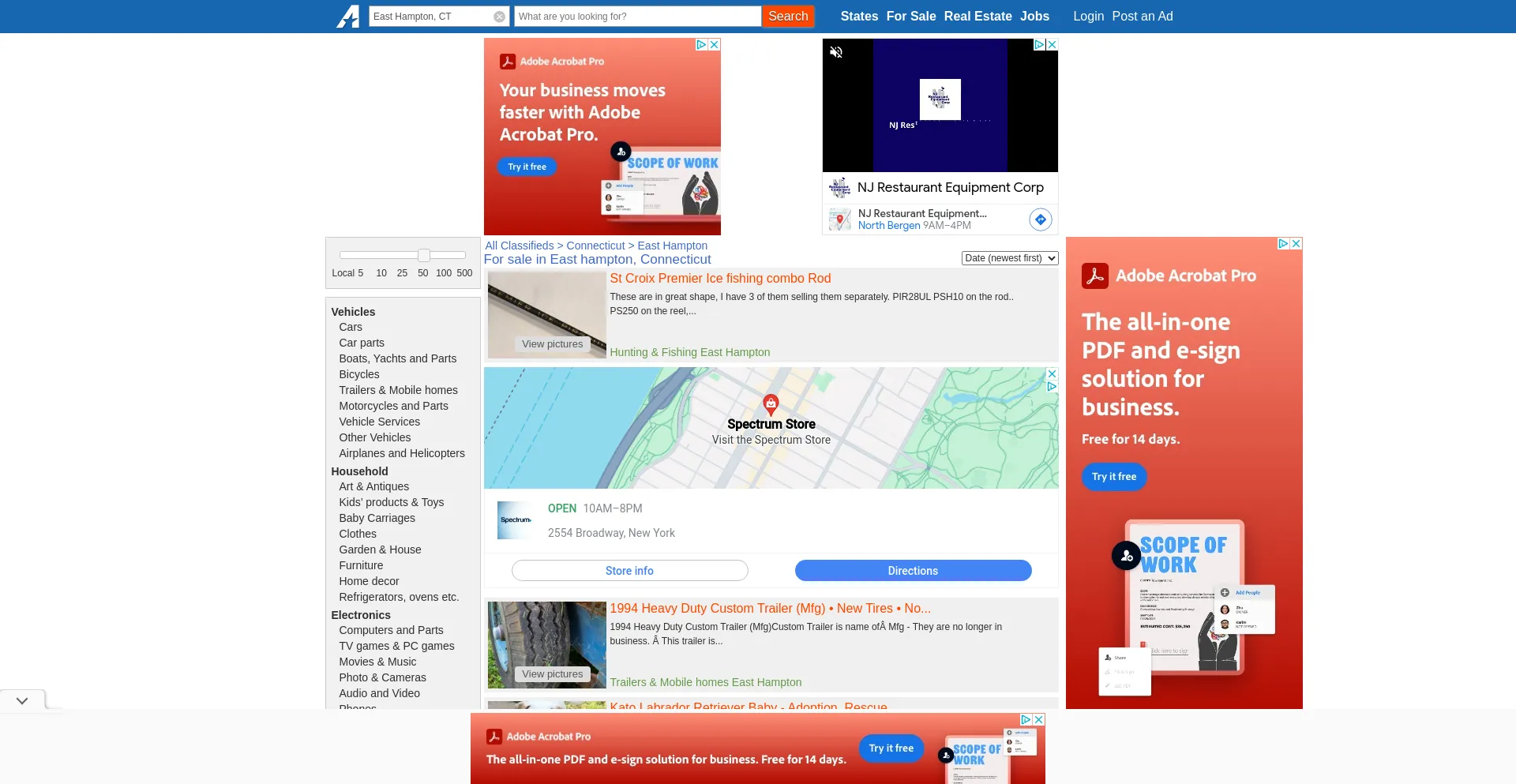The image size is (1516, 784).
Task: Select Airplanes and Helicopters category
Action: (x=402, y=453)
